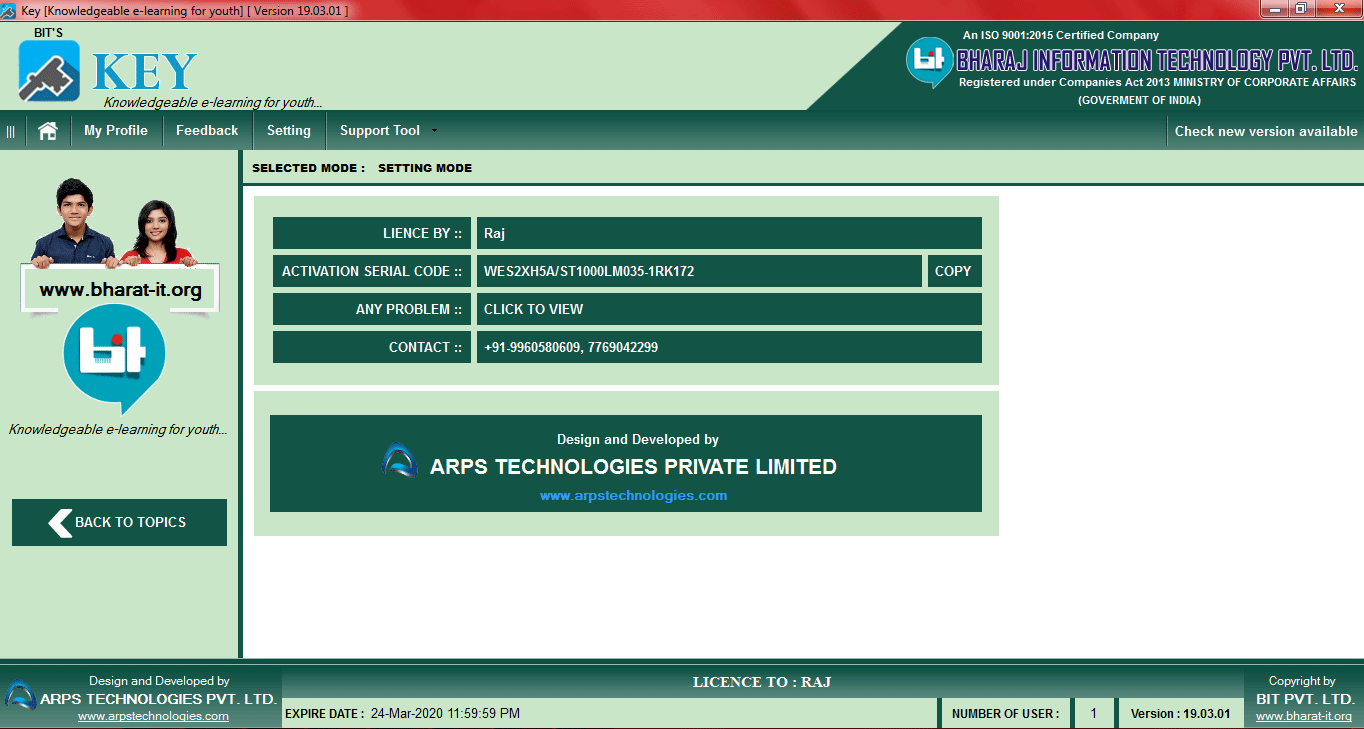
Task: Click the Home icon in navigation bar
Action: (47, 131)
